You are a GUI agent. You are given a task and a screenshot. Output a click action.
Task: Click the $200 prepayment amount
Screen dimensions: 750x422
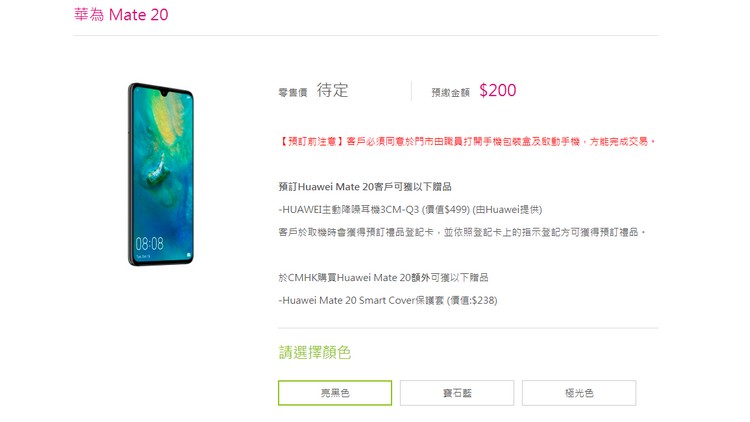[497, 90]
